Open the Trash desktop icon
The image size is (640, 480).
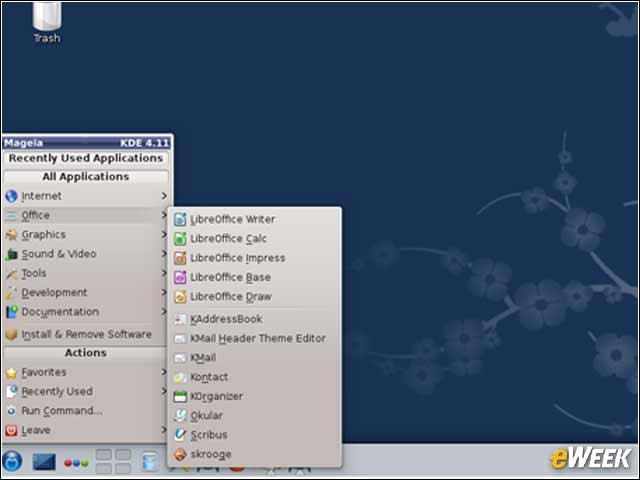pos(47,21)
